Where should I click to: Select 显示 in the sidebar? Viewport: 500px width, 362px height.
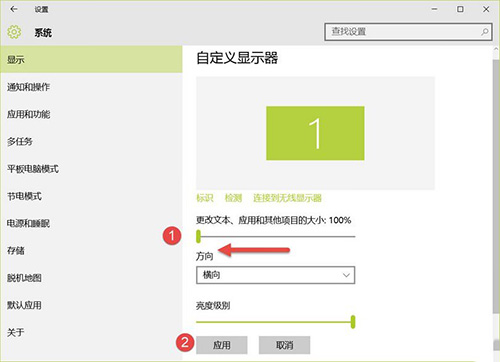coord(91,60)
